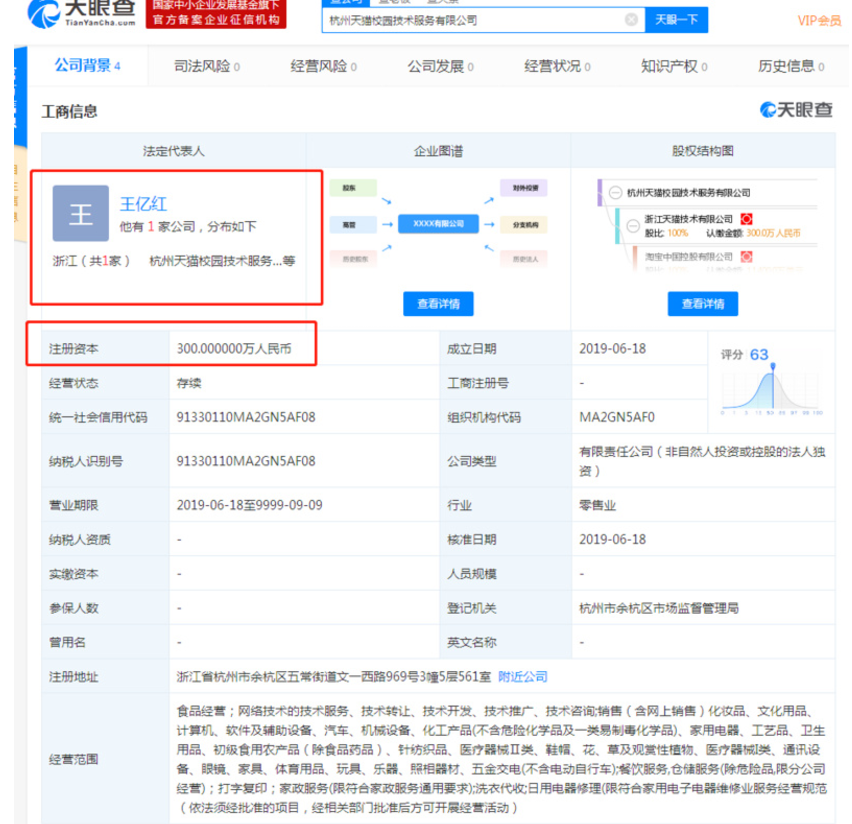Click the red company logo beside 淘宝中国控股有限公司
Image resolution: width=852 pixels, height=824 pixels.
pos(747,256)
